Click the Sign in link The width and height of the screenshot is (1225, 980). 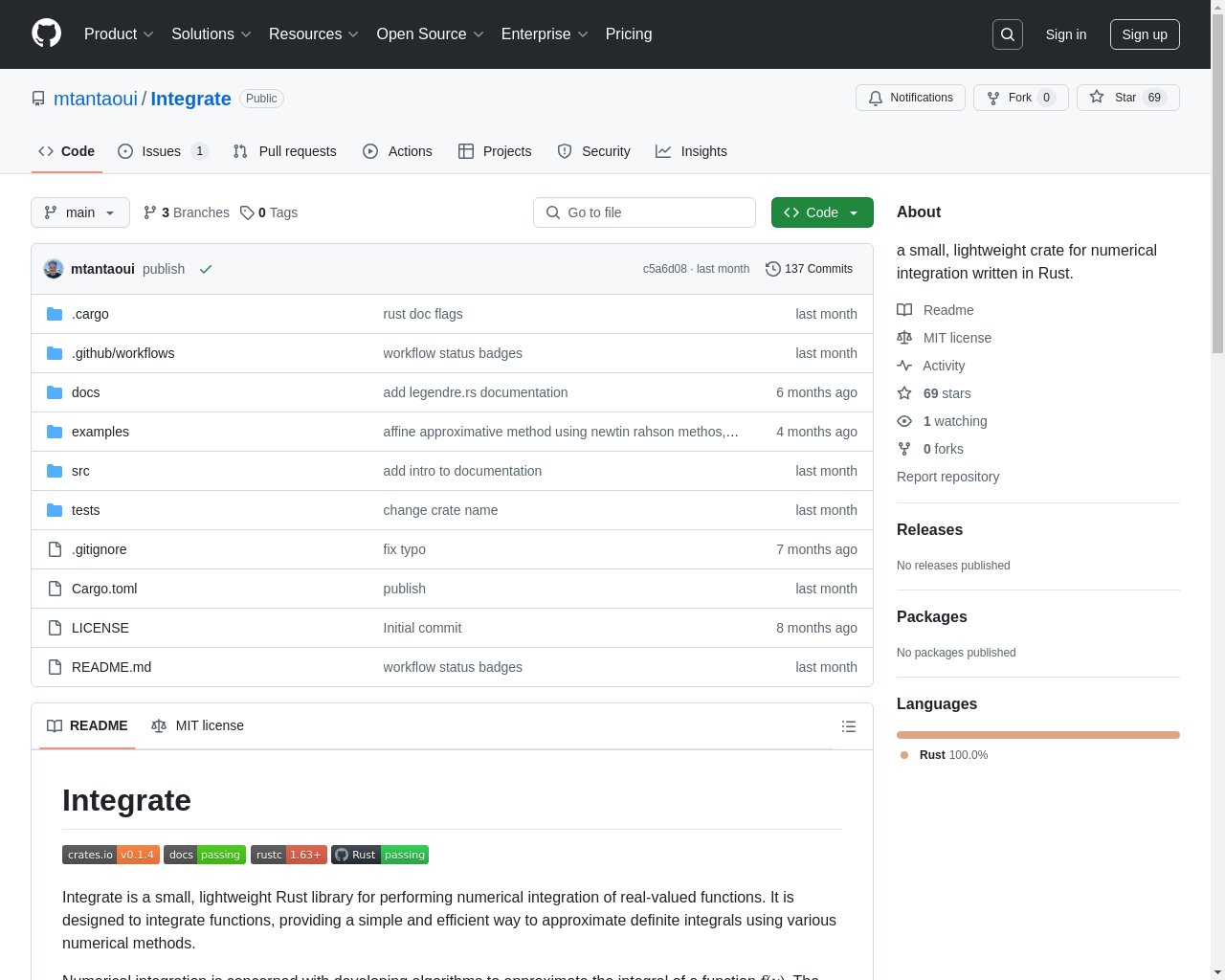point(1066,34)
